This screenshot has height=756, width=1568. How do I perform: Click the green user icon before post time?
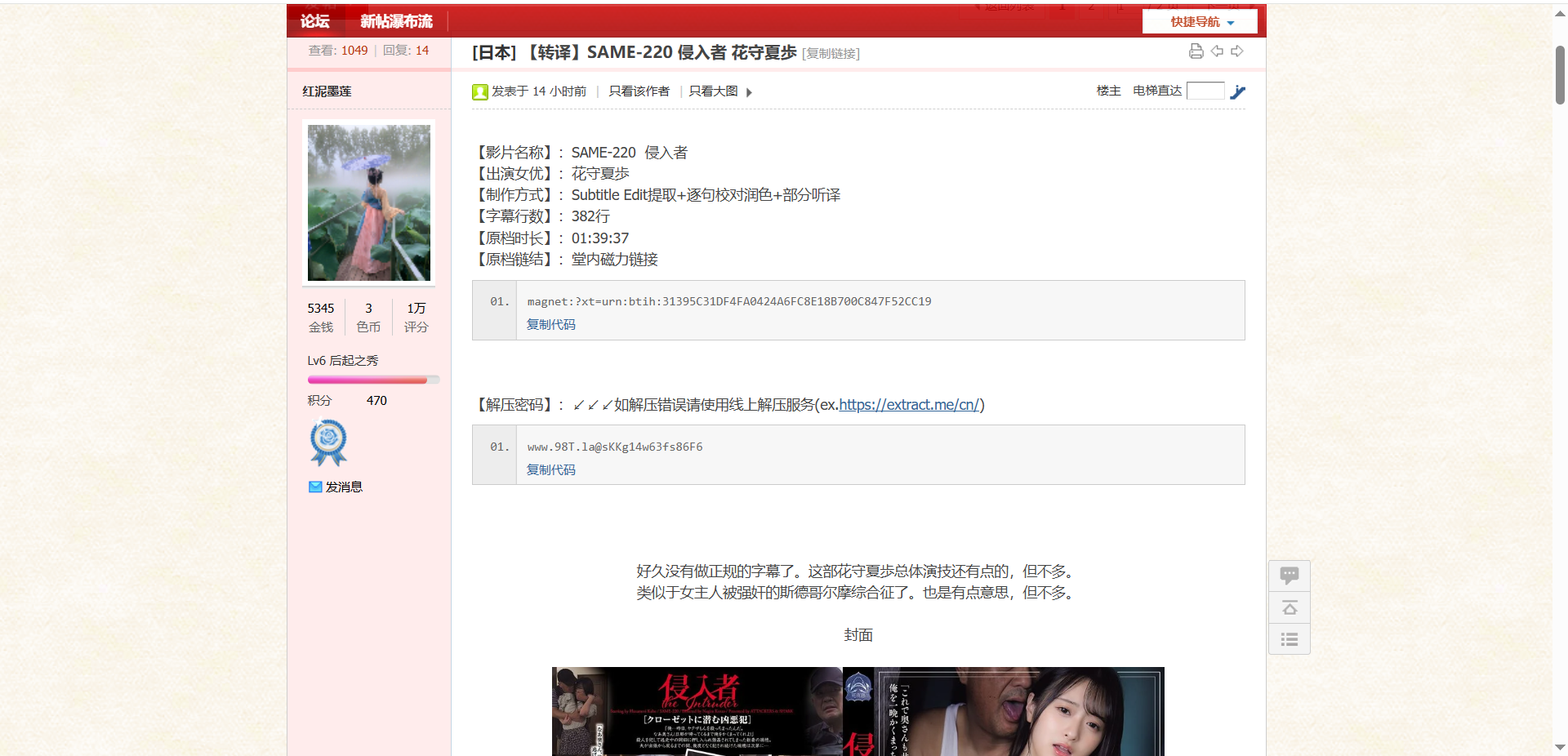(480, 91)
